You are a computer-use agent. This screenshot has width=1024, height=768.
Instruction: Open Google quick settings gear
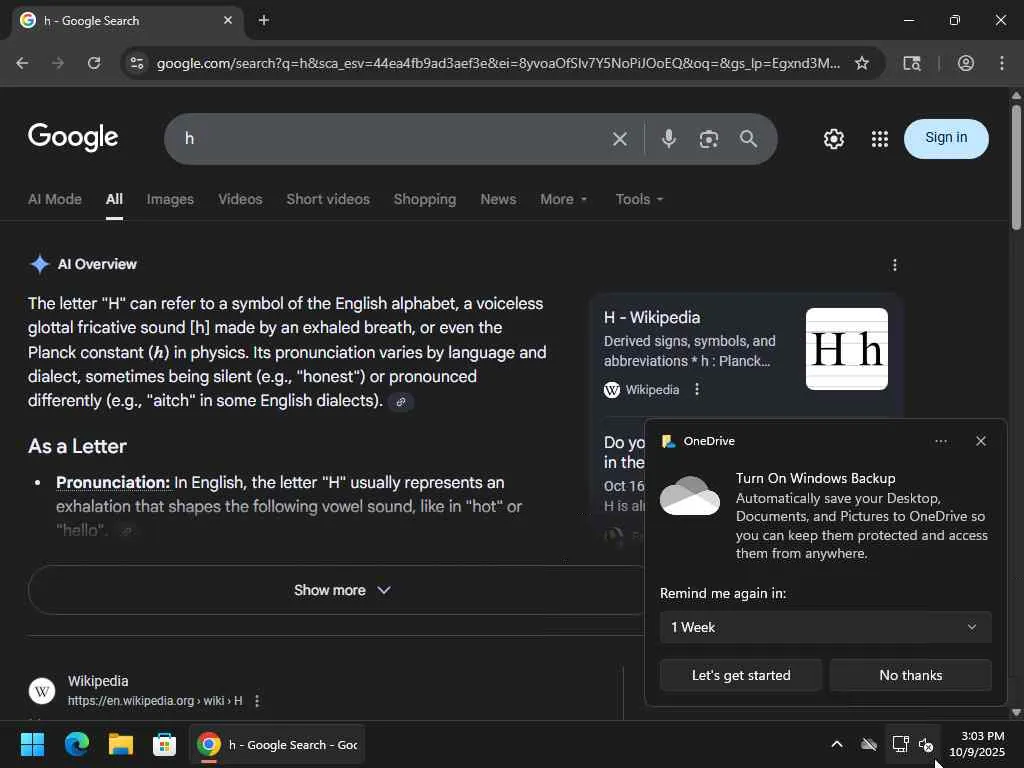point(834,138)
